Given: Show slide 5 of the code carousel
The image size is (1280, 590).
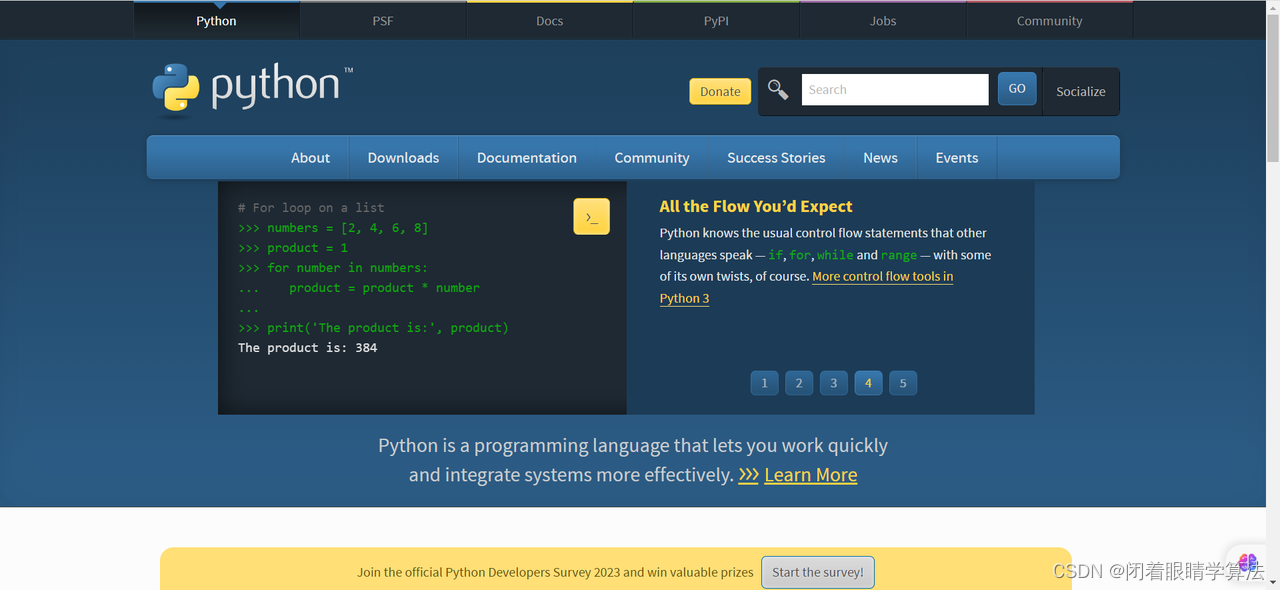Looking at the screenshot, I should 903,383.
